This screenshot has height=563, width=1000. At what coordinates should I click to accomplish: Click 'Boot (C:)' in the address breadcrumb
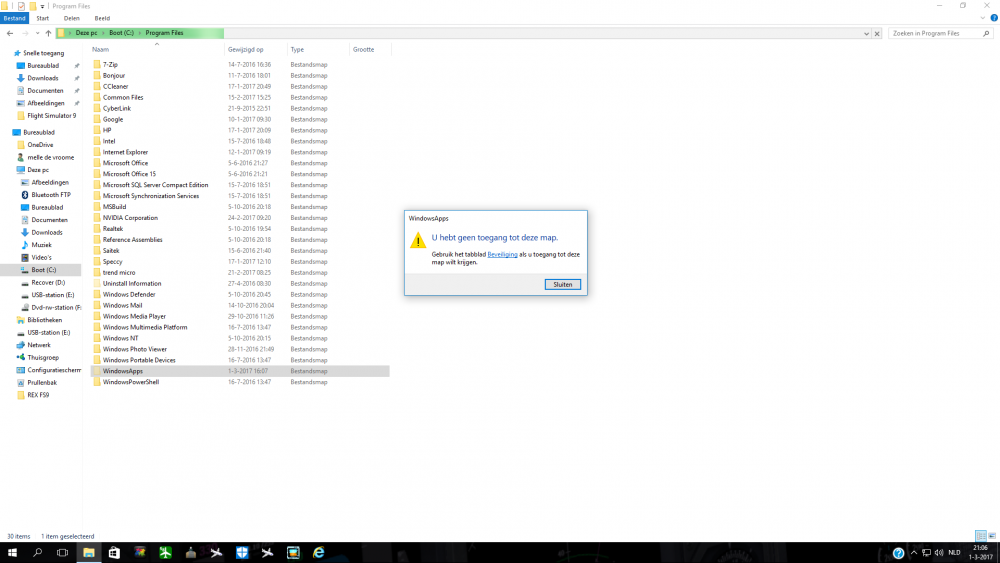[121, 33]
